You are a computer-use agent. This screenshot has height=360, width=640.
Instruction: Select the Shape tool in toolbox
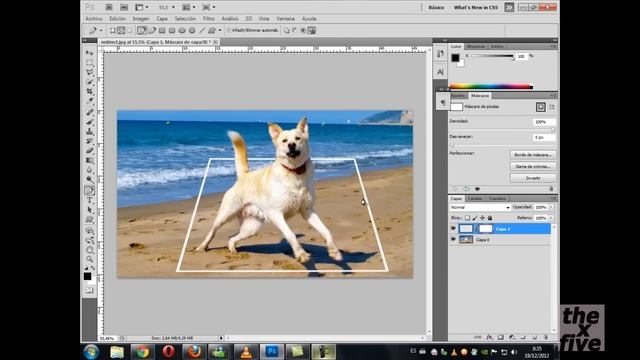[x=89, y=220]
